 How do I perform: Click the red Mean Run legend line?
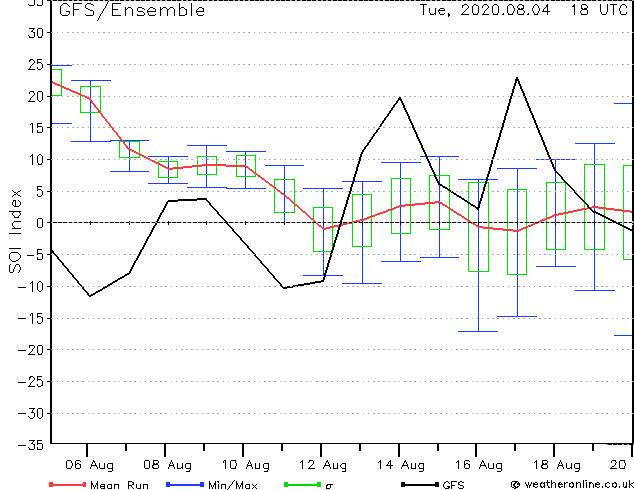(x=67, y=484)
